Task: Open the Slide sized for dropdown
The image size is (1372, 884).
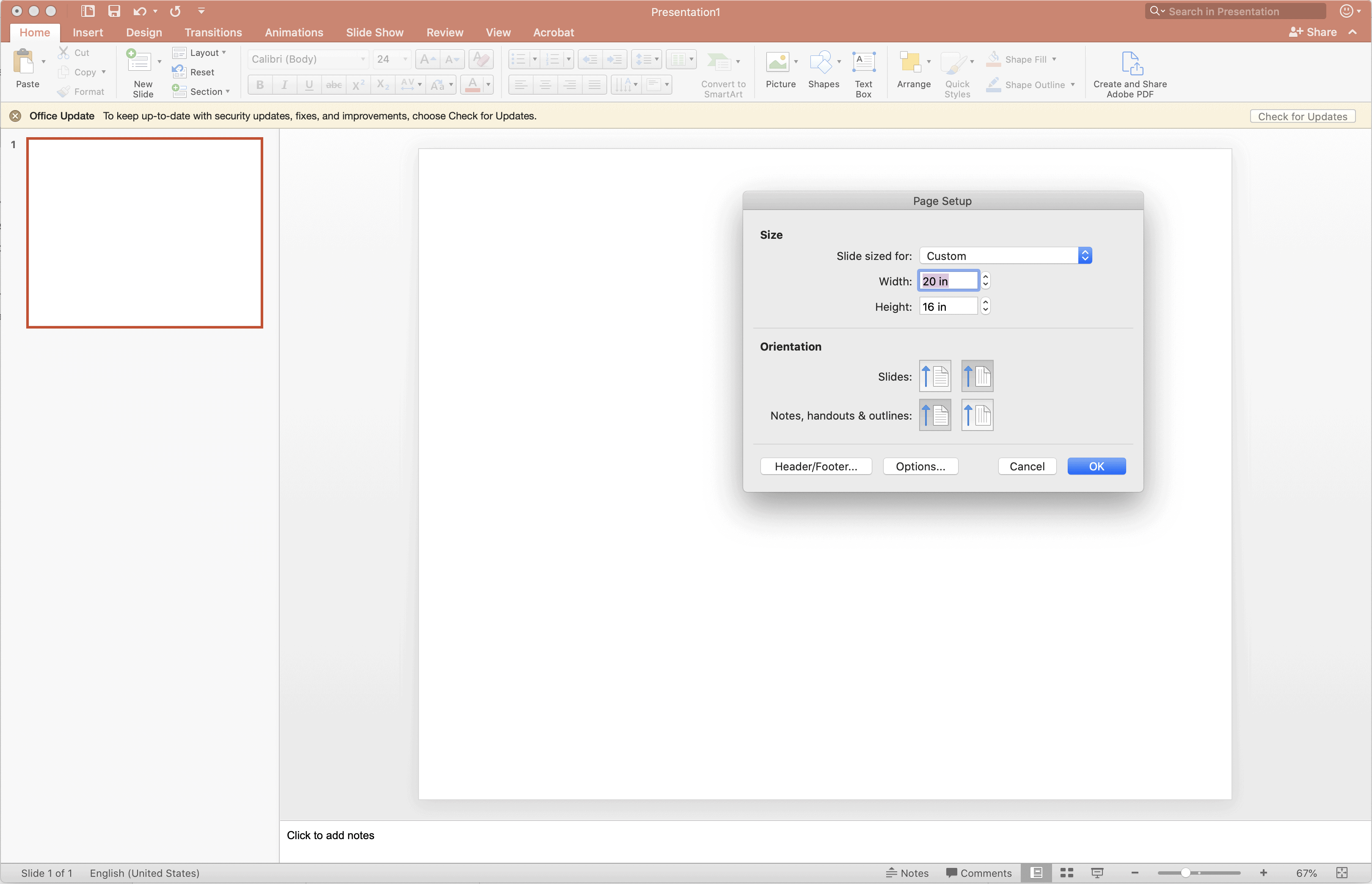Action: pos(1005,256)
